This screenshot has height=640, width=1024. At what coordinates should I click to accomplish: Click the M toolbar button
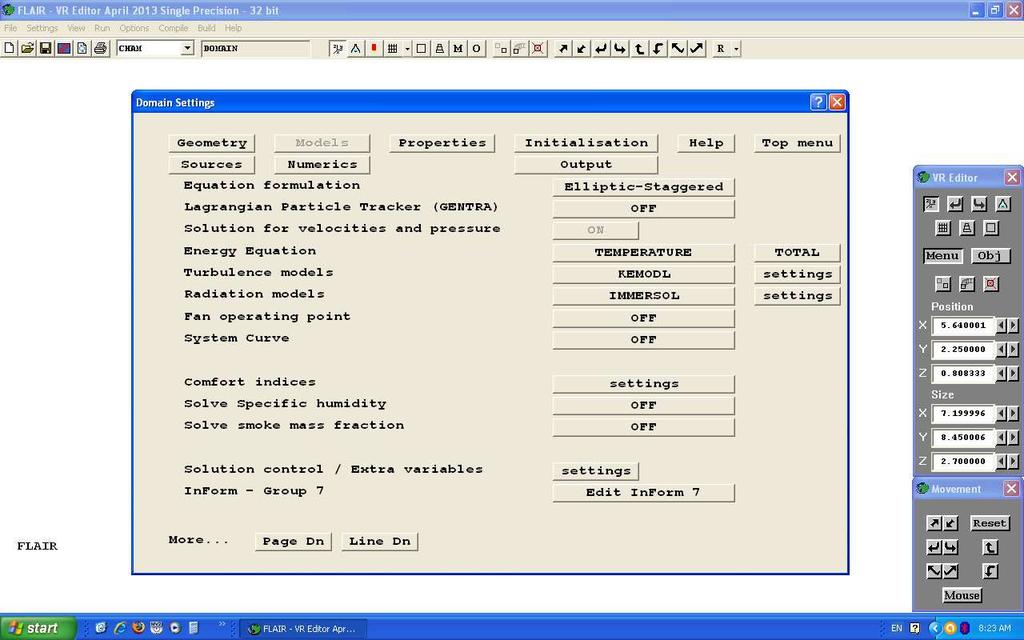coord(458,48)
